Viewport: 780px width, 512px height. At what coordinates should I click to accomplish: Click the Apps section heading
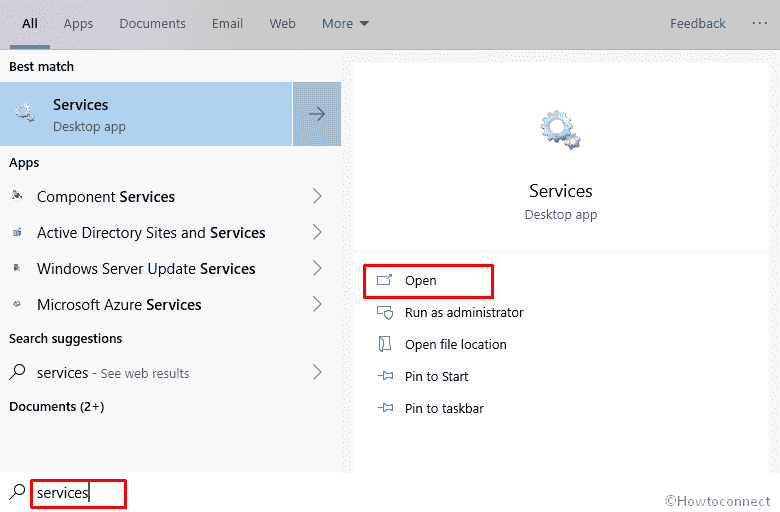(24, 163)
